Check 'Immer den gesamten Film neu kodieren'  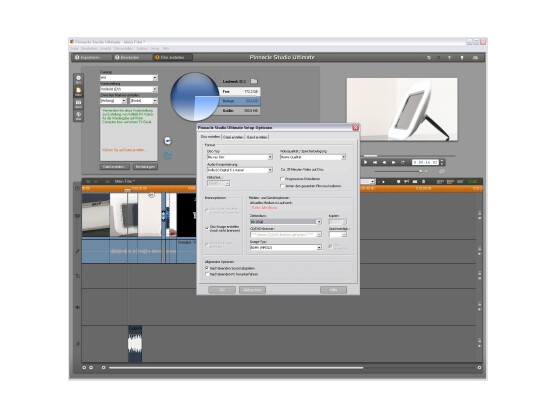[282, 186]
